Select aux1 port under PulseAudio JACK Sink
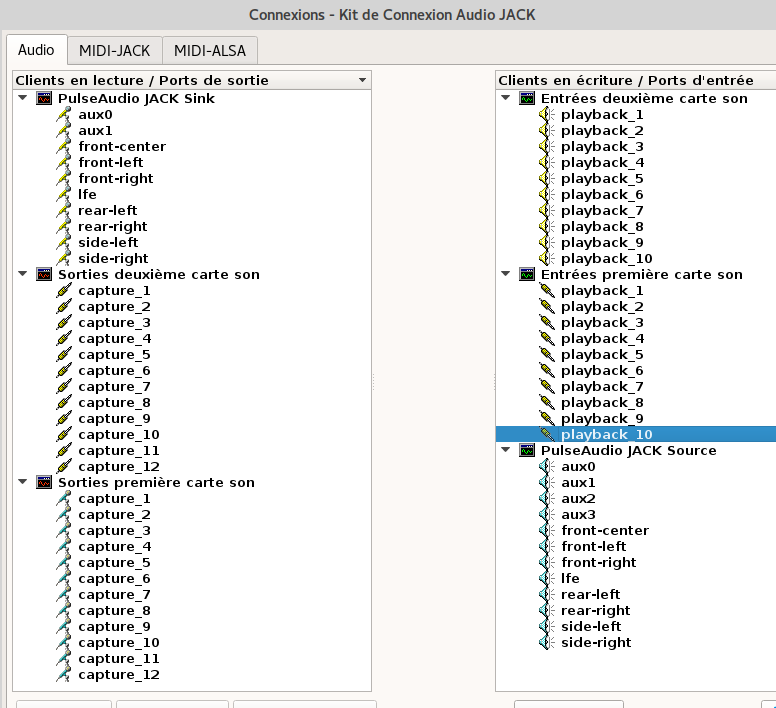This screenshot has height=708, width=776. pyautogui.click(x=96, y=131)
